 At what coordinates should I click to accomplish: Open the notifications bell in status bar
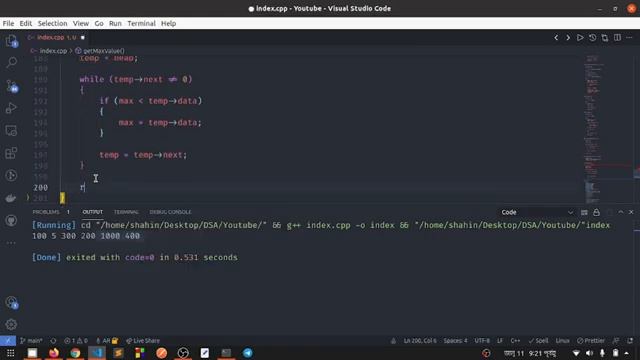coord(630,340)
